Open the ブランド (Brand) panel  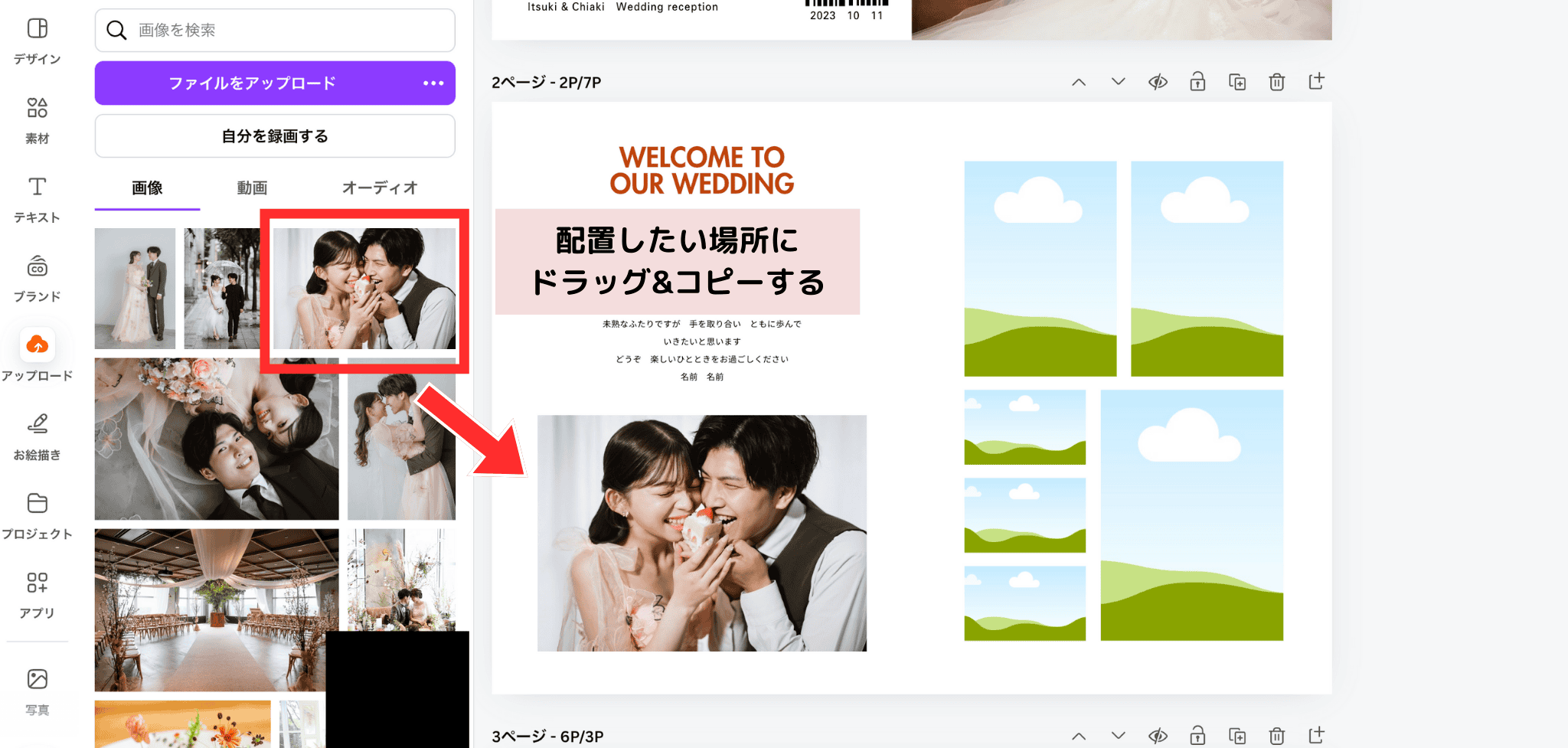click(37, 279)
